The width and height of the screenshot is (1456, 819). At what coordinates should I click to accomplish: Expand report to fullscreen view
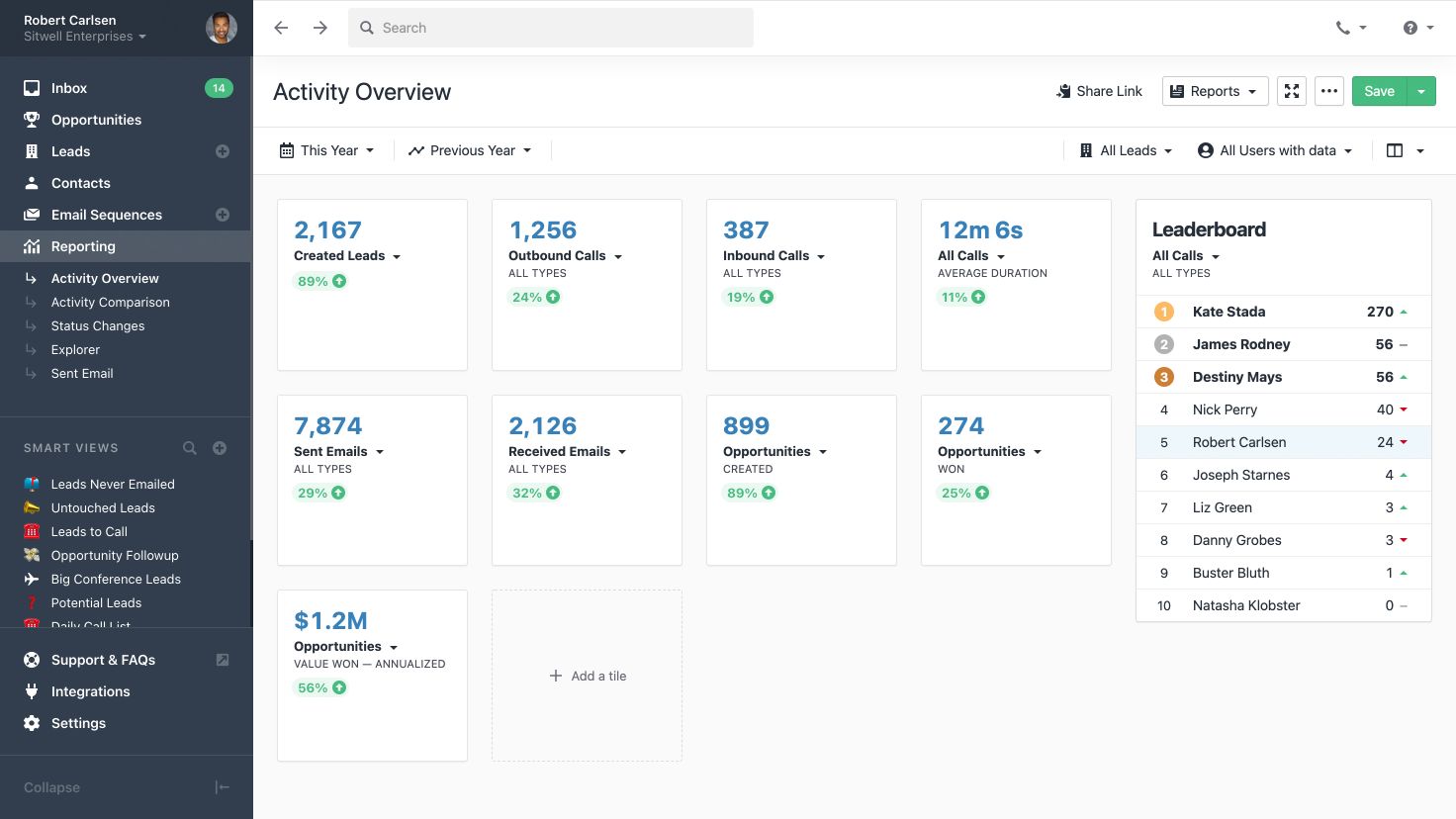(1292, 91)
